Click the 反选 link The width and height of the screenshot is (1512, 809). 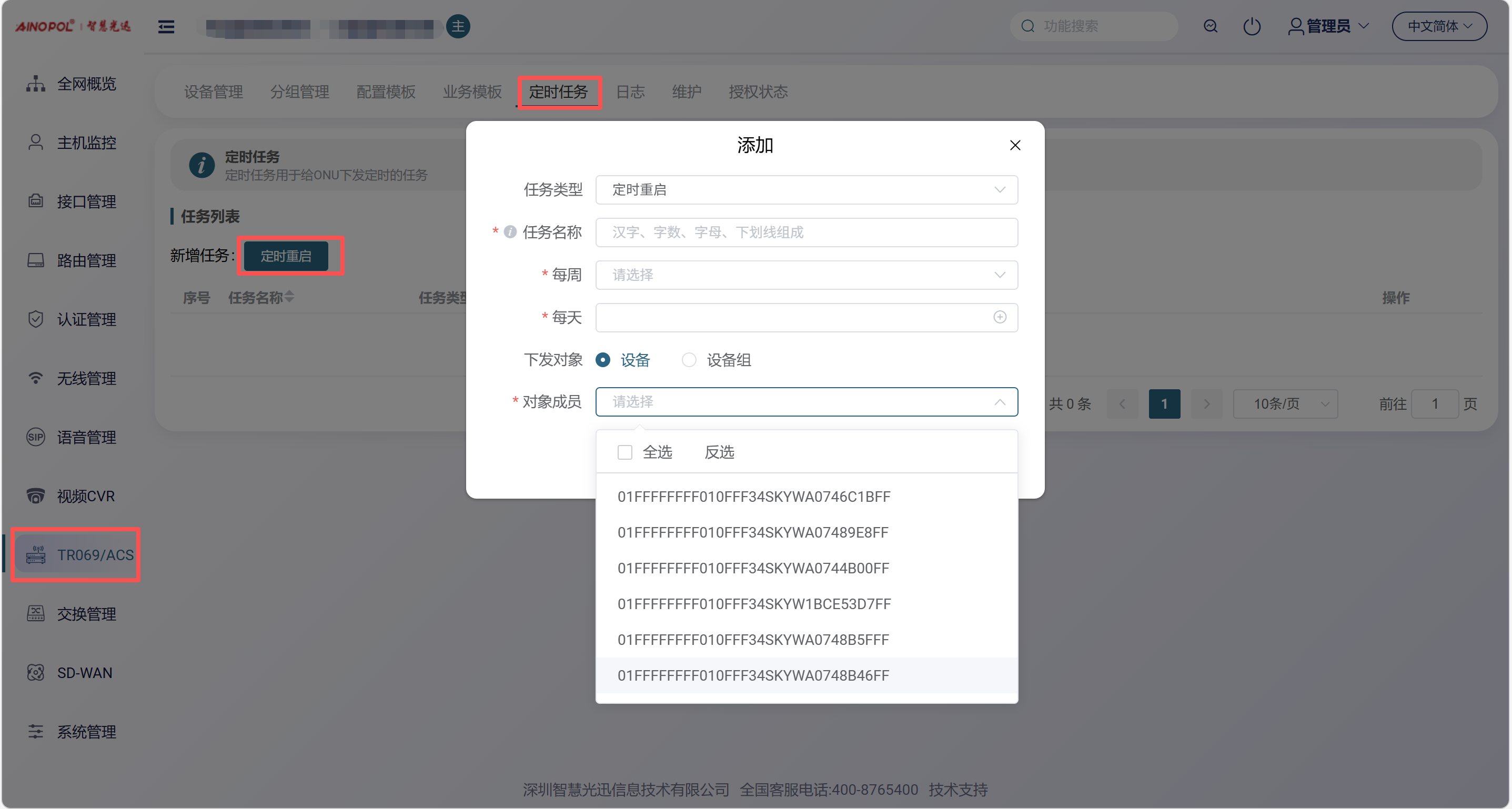[x=719, y=452]
